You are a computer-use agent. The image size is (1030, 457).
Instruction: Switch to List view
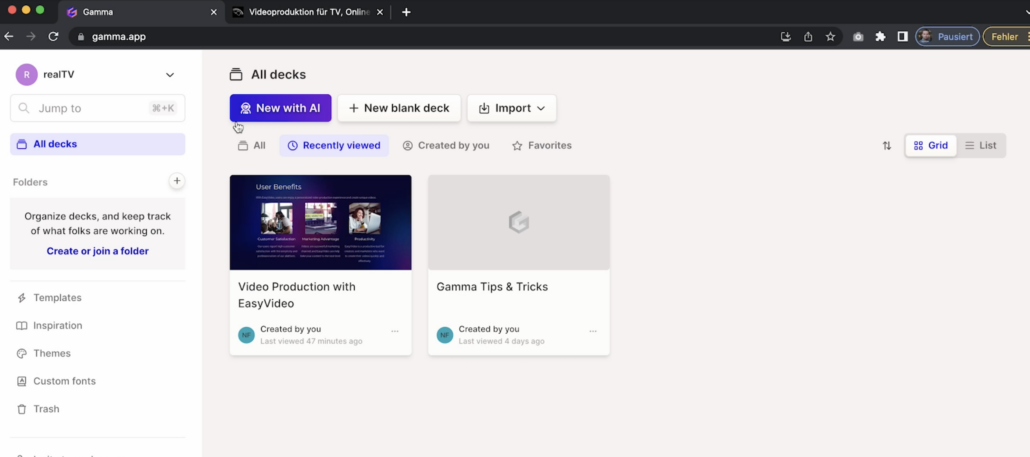tap(981, 146)
